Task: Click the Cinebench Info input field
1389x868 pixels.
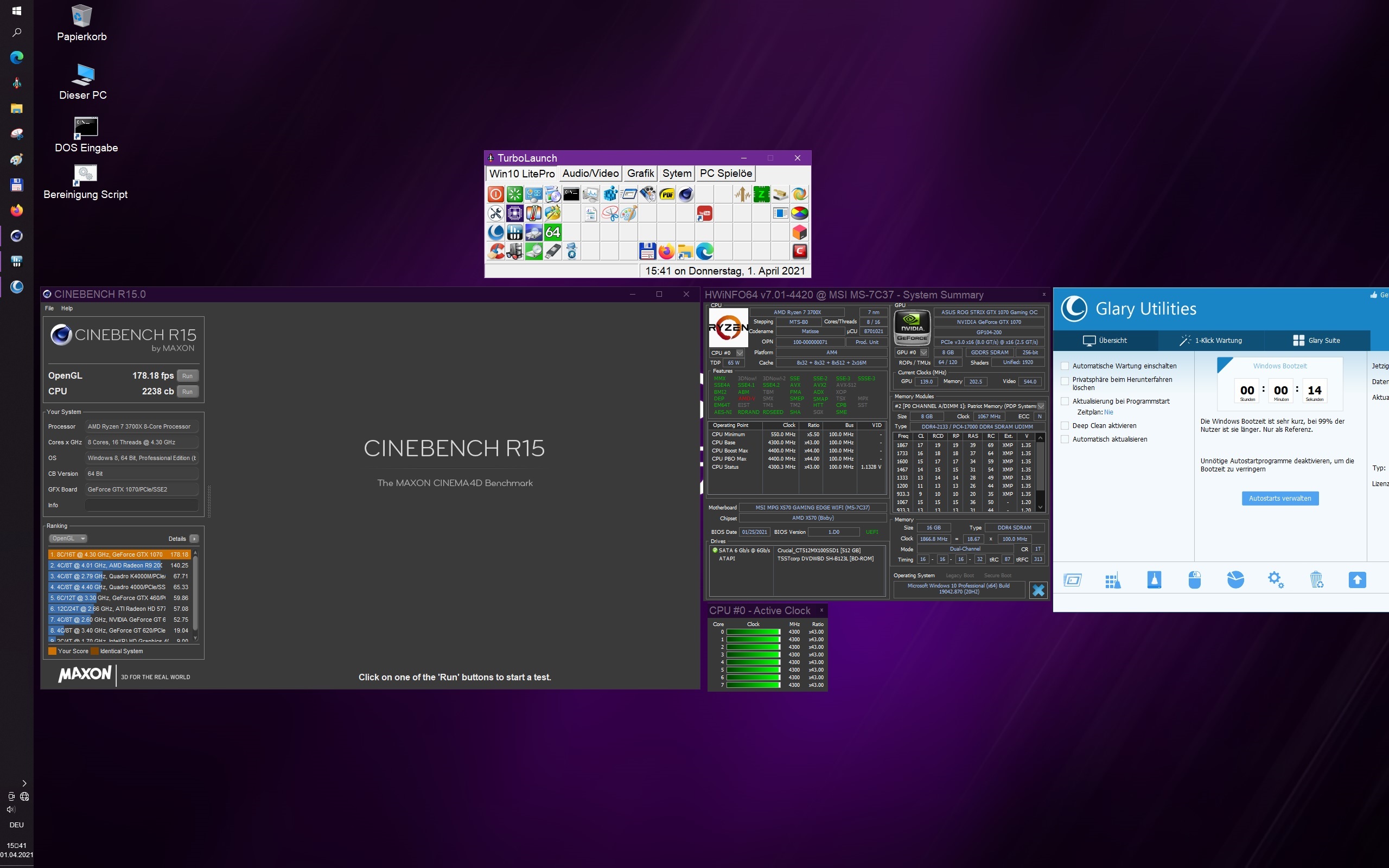Action: pyautogui.click(x=142, y=505)
